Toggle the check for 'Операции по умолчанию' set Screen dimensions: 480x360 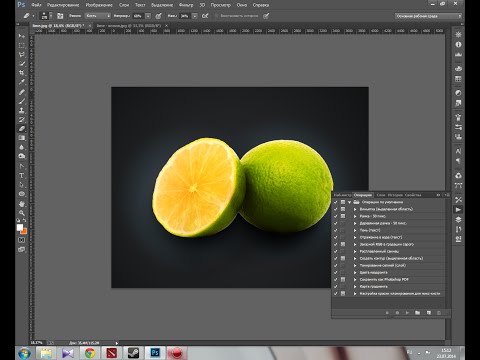(336, 202)
